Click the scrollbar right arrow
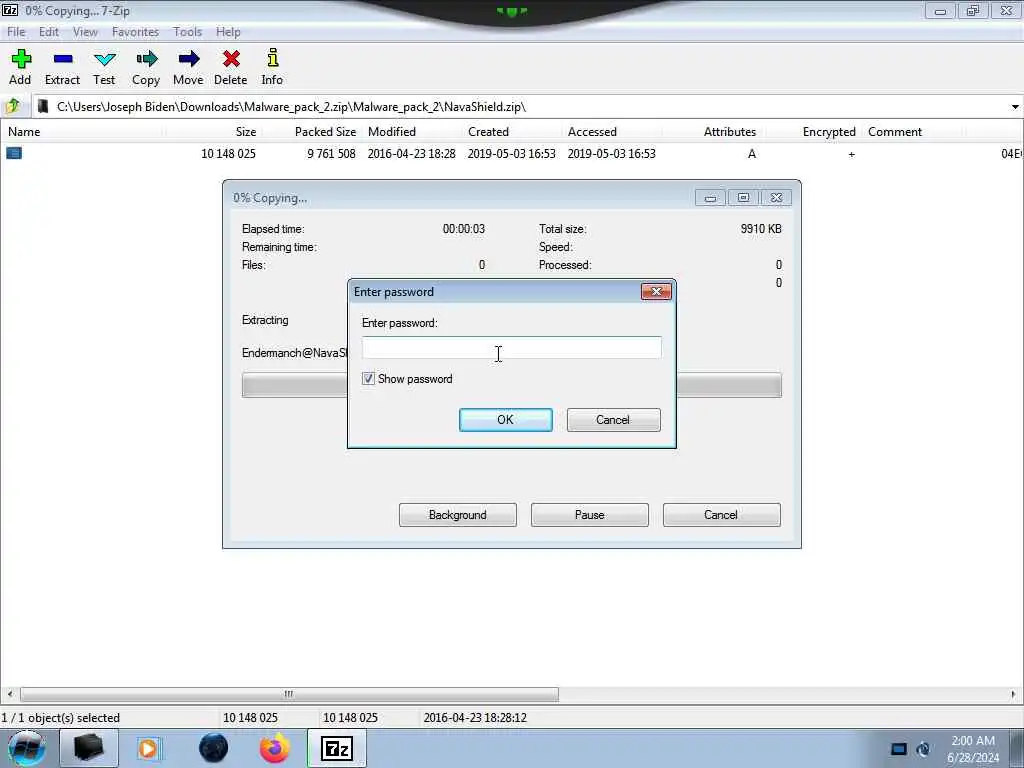 coord(1014,694)
